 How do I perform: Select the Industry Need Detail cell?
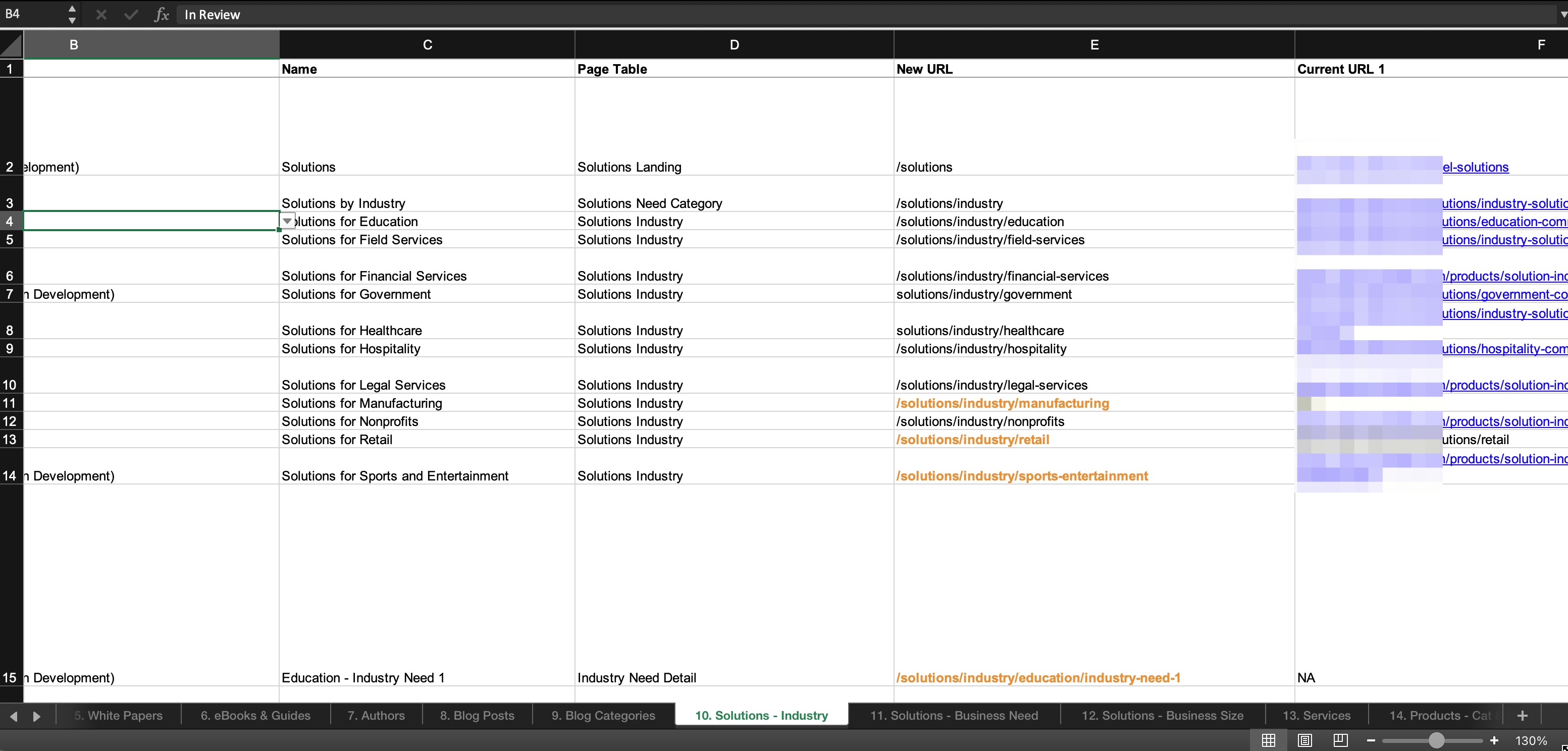734,585
